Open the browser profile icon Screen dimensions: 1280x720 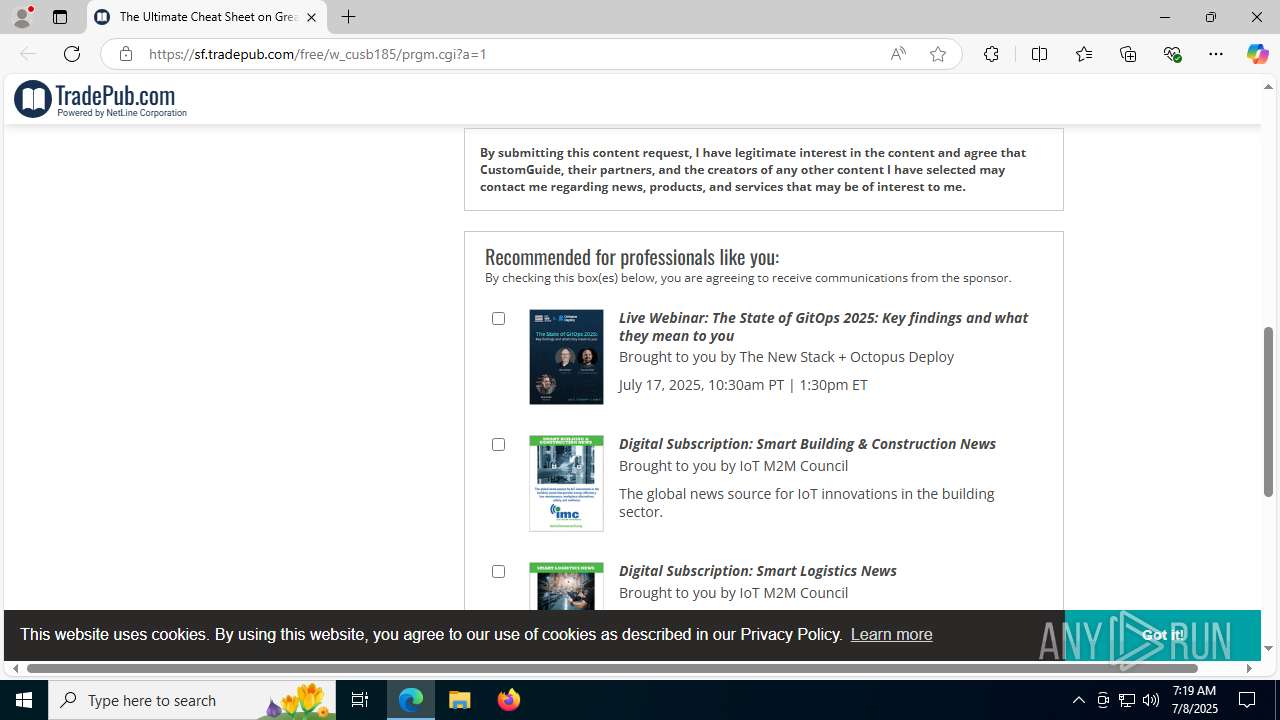[22, 17]
